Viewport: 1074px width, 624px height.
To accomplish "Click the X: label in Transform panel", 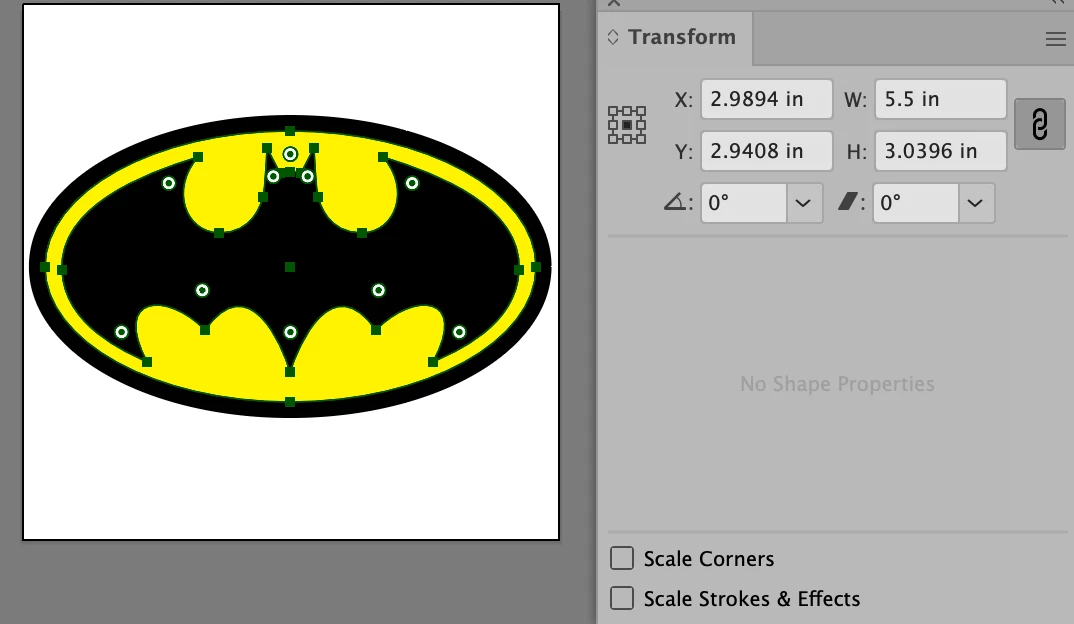I will (x=683, y=100).
